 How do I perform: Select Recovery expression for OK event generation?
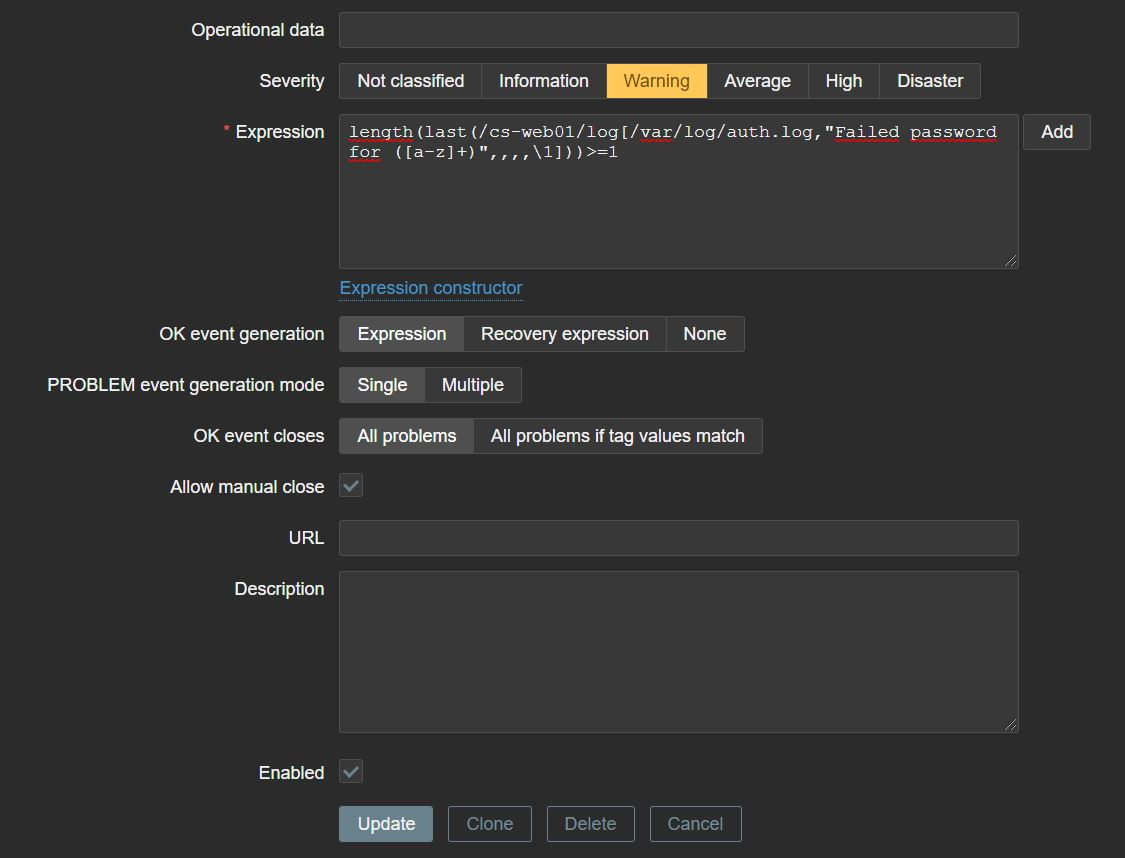[564, 334]
